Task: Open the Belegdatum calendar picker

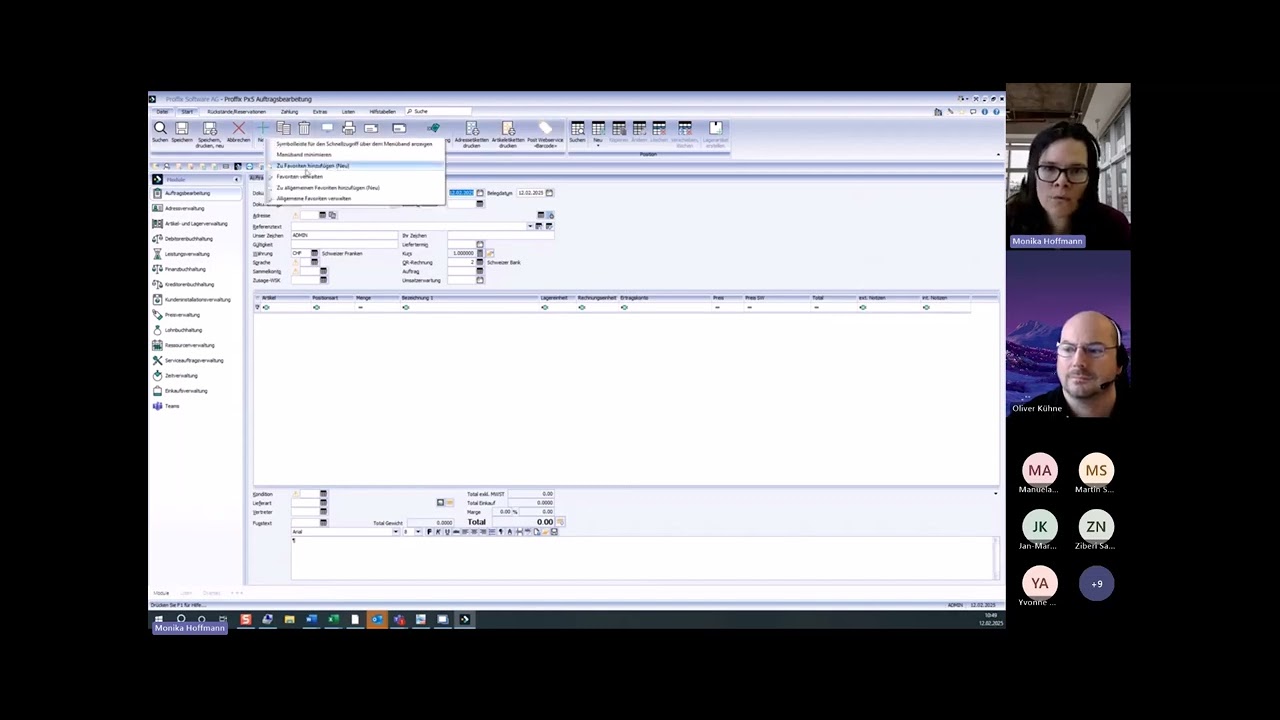Action: (549, 193)
